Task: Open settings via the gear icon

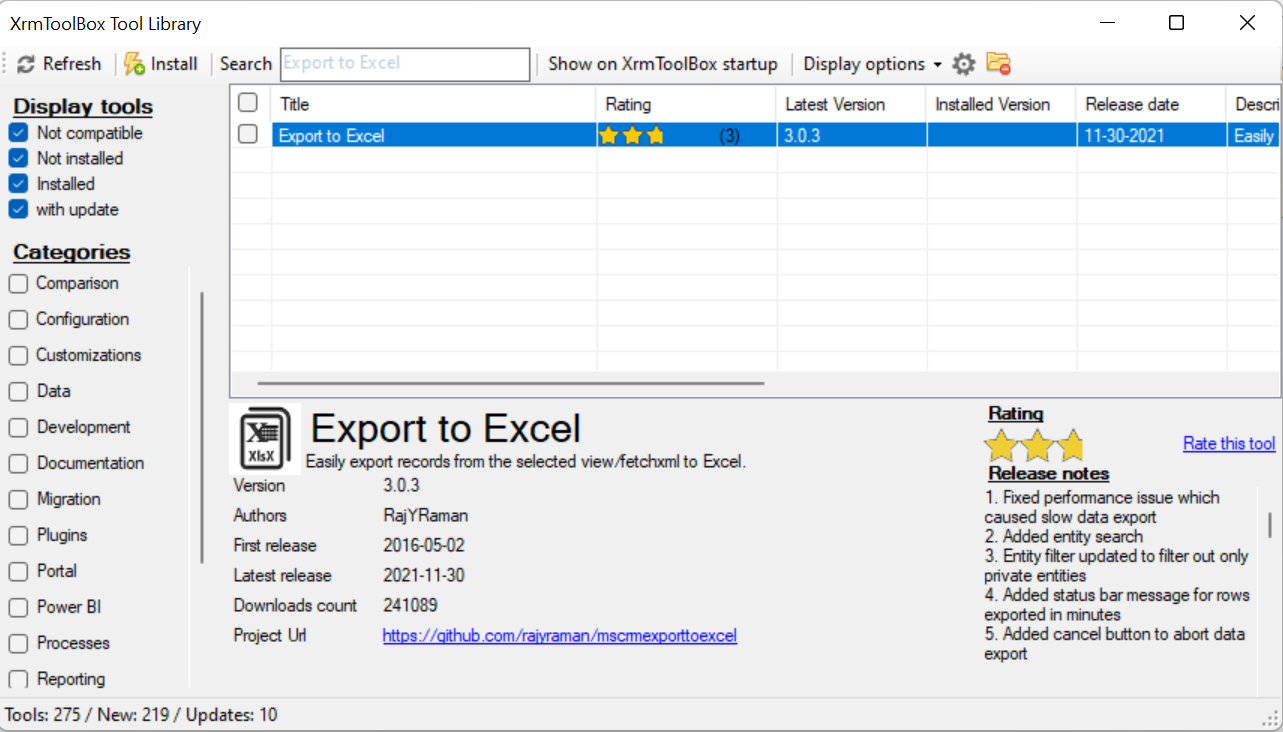Action: pos(963,63)
